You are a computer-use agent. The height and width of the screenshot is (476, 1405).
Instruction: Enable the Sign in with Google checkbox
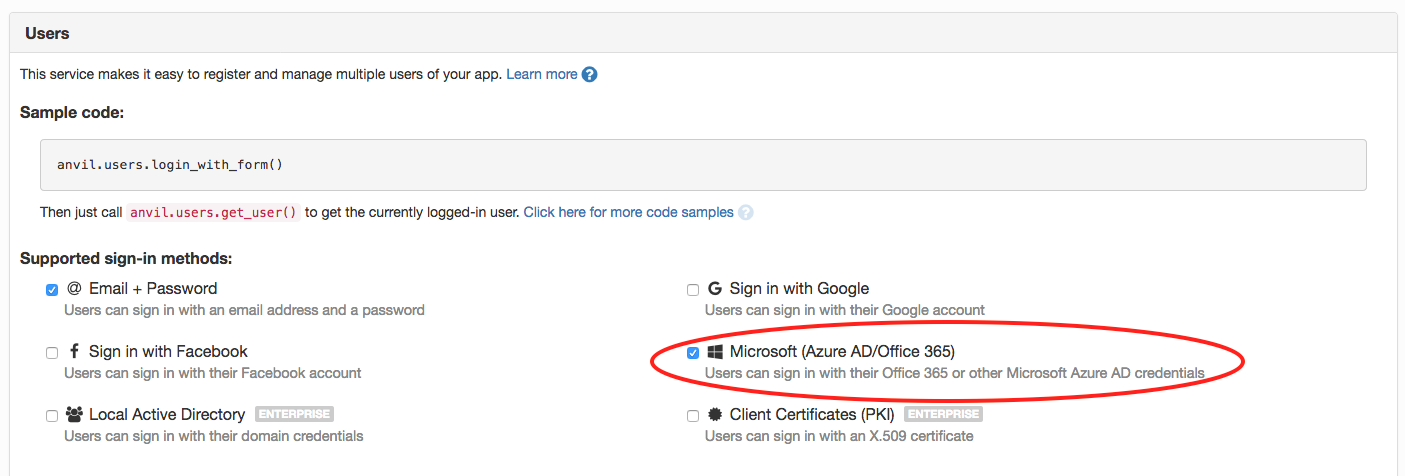tap(693, 290)
